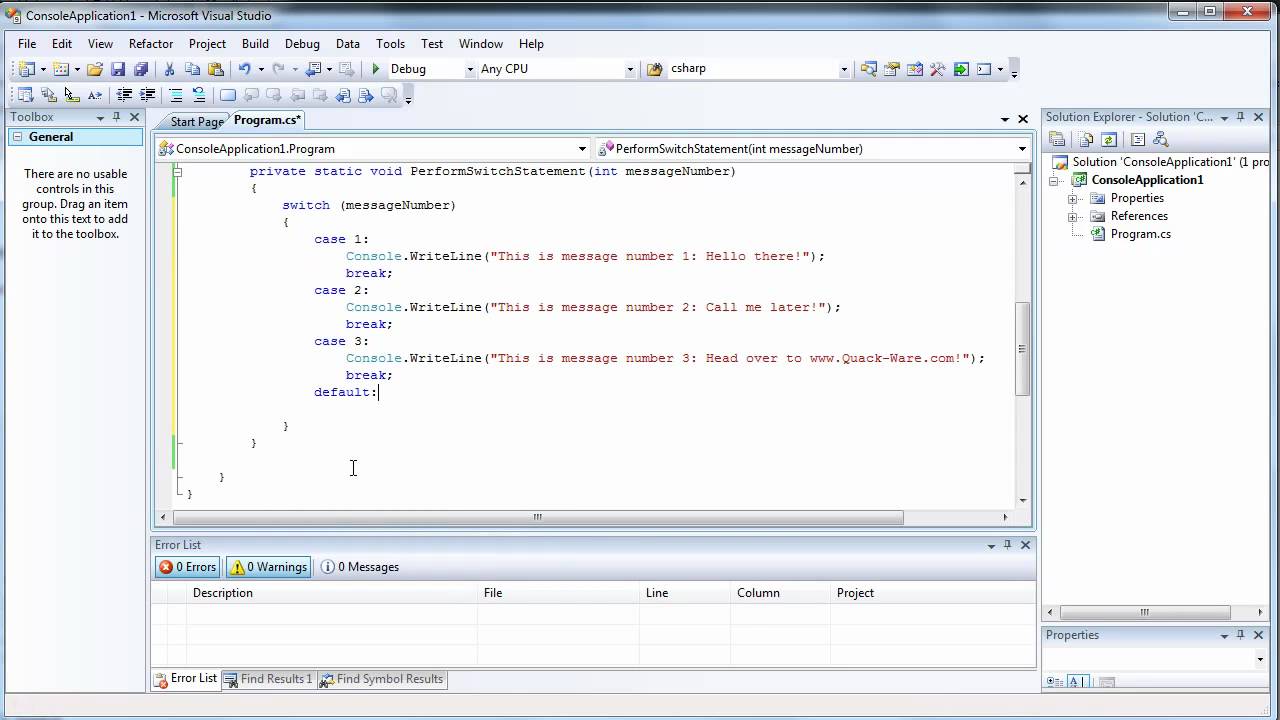Click the editor vertical scrollbar thumb
Image resolution: width=1280 pixels, height=720 pixels.
[x=1022, y=348]
